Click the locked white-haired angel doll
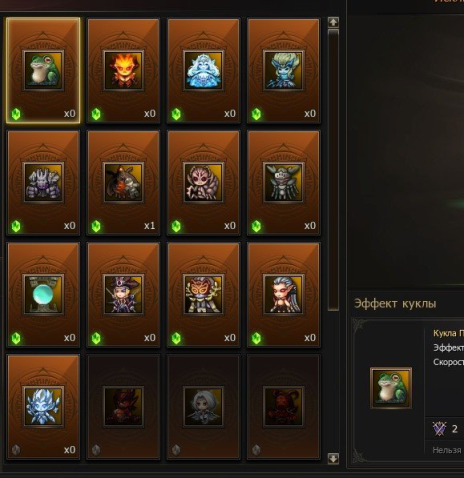This screenshot has height=478, width=464. pyautogui.click(x=203, y=407)
